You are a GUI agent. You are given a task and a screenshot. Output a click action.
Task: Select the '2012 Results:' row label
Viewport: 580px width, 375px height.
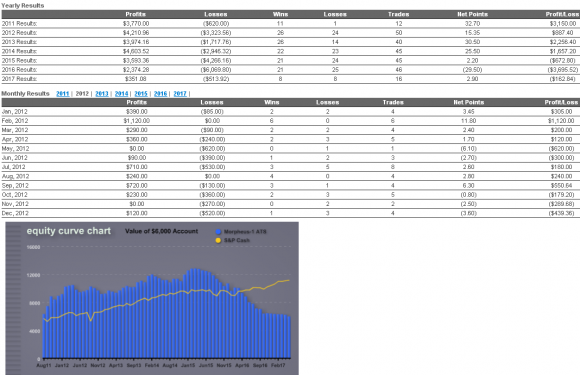point(19,33)
